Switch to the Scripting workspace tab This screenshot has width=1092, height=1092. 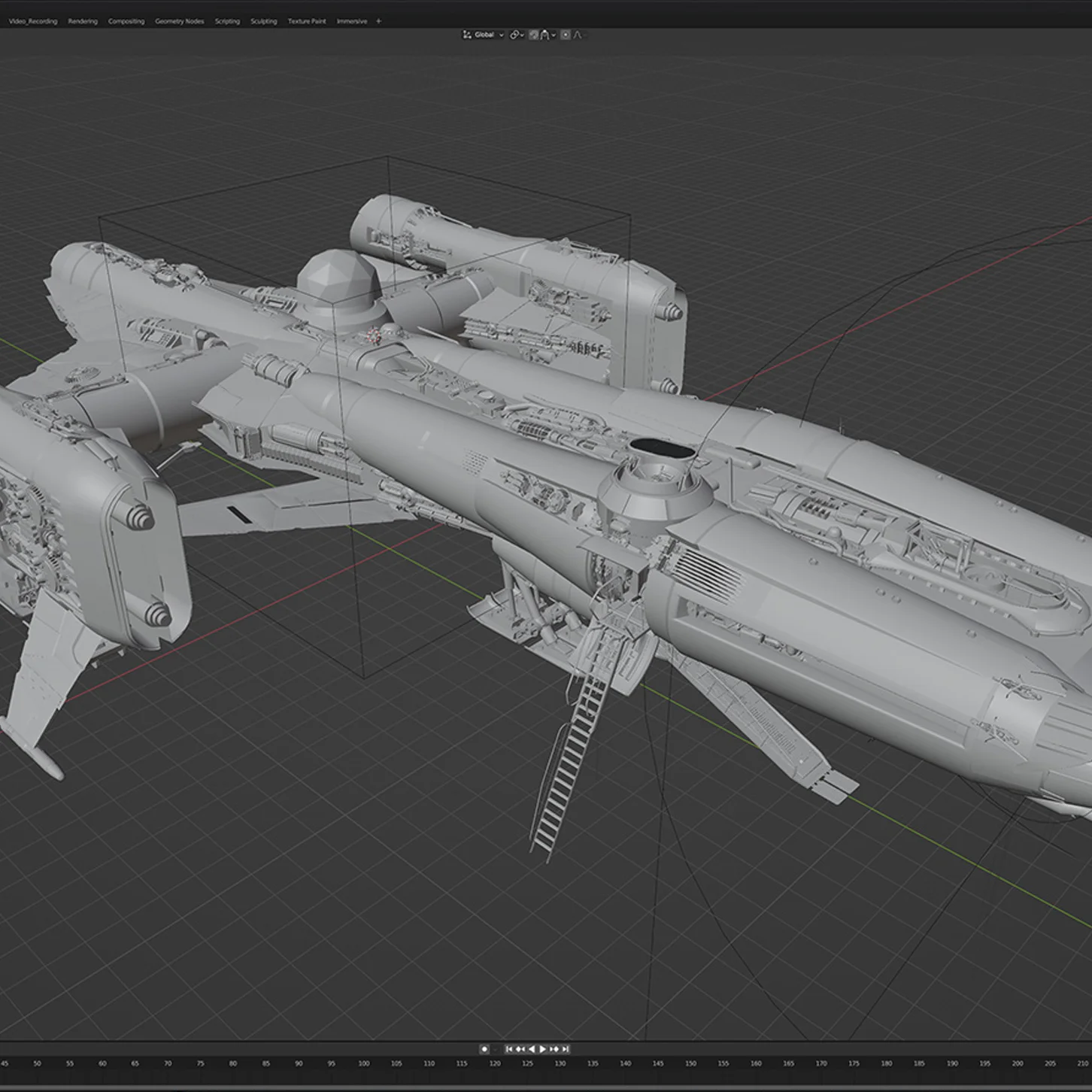pyautogui.click(x=227, y=21)
